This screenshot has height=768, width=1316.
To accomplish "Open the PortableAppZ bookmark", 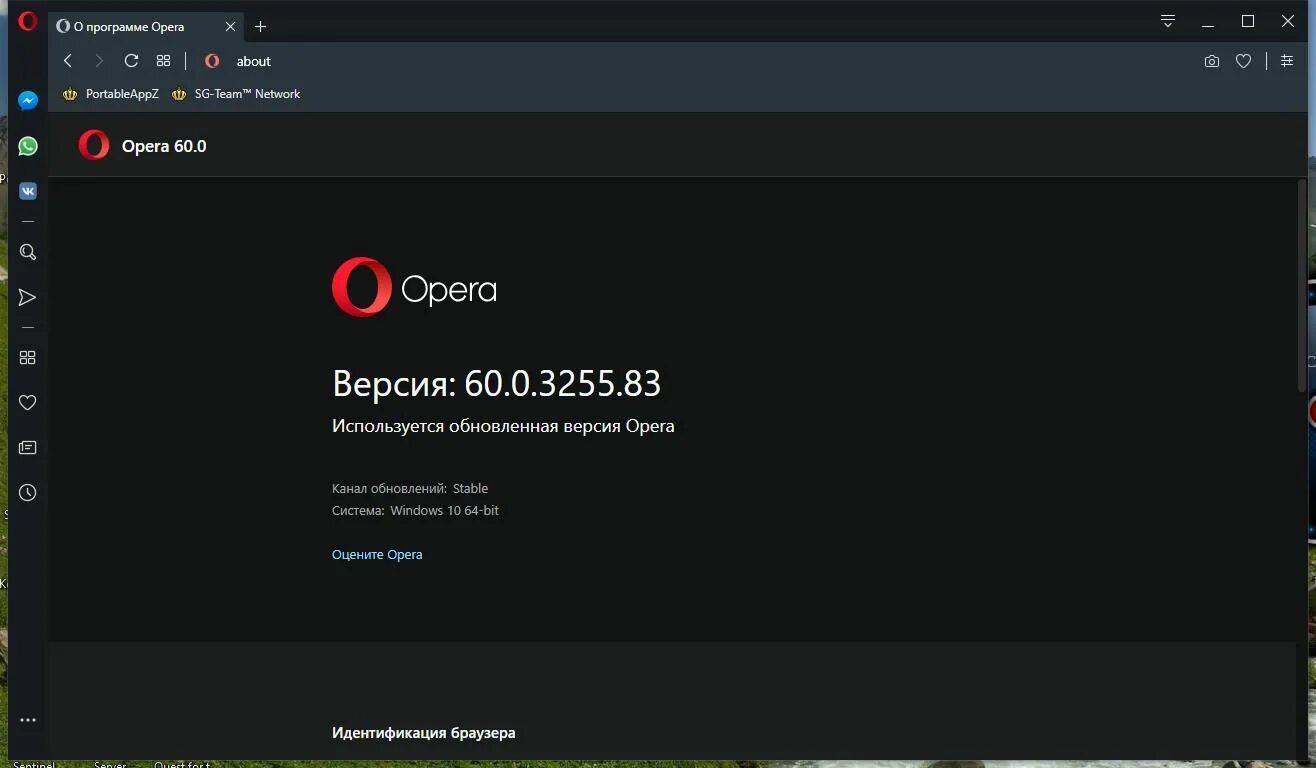I will 111,94.
